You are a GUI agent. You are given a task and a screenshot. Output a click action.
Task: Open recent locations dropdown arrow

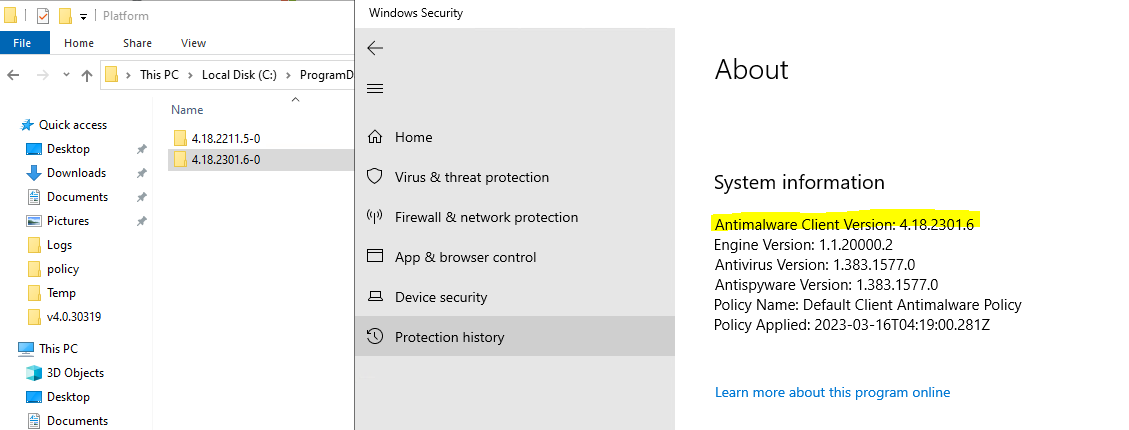(x=66, y=75)
